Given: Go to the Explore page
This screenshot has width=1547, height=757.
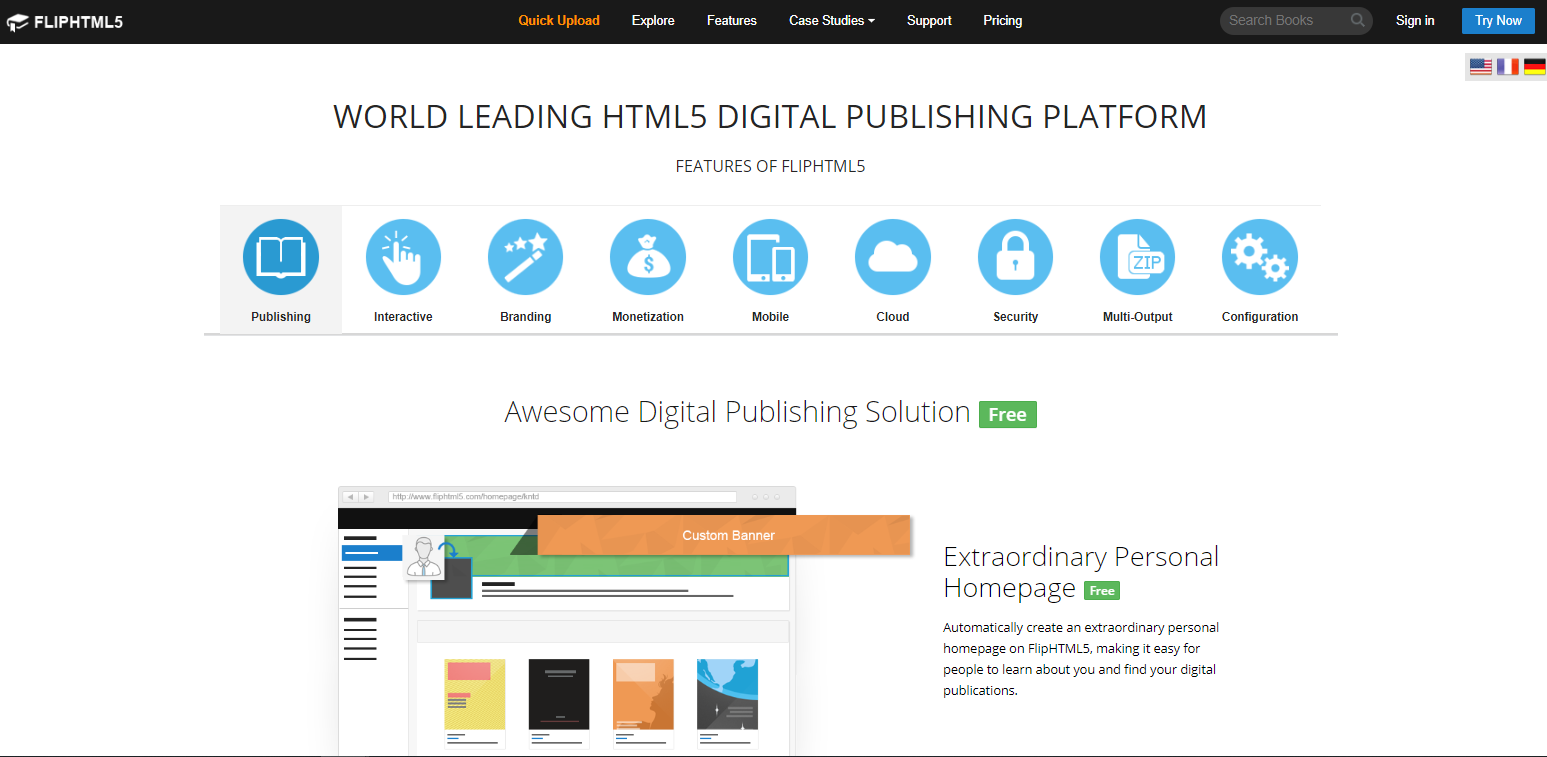Looking at the screenshot, I should [x=653, y=20].
